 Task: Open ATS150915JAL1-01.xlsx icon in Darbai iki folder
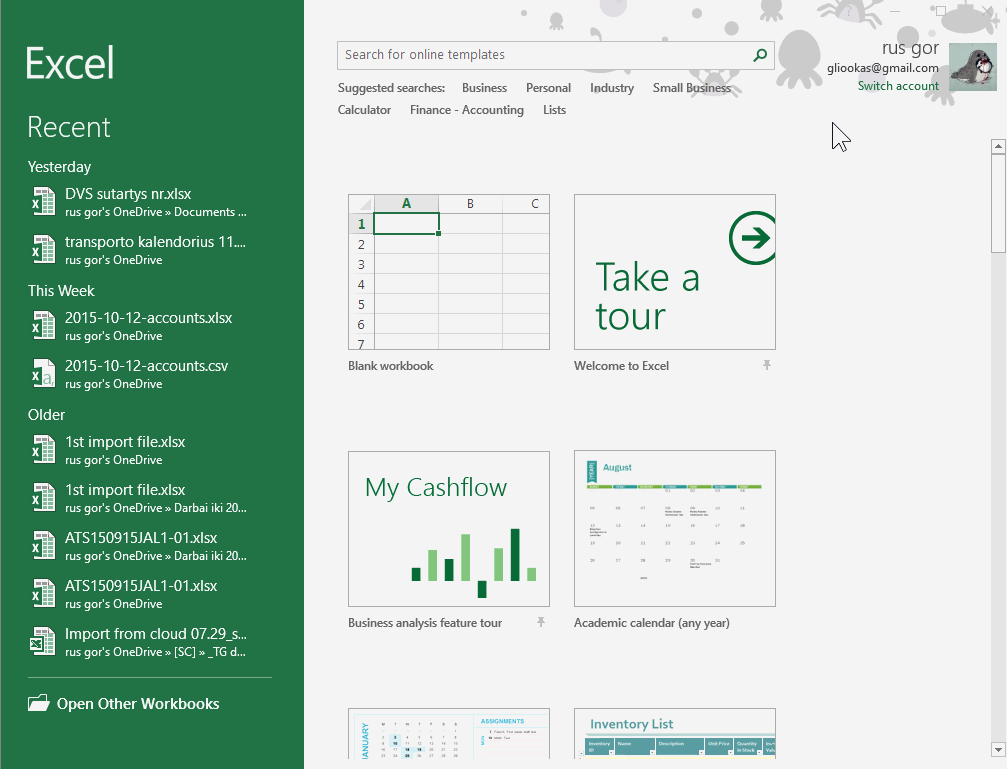pyautogui.click(x=44, y=545)
